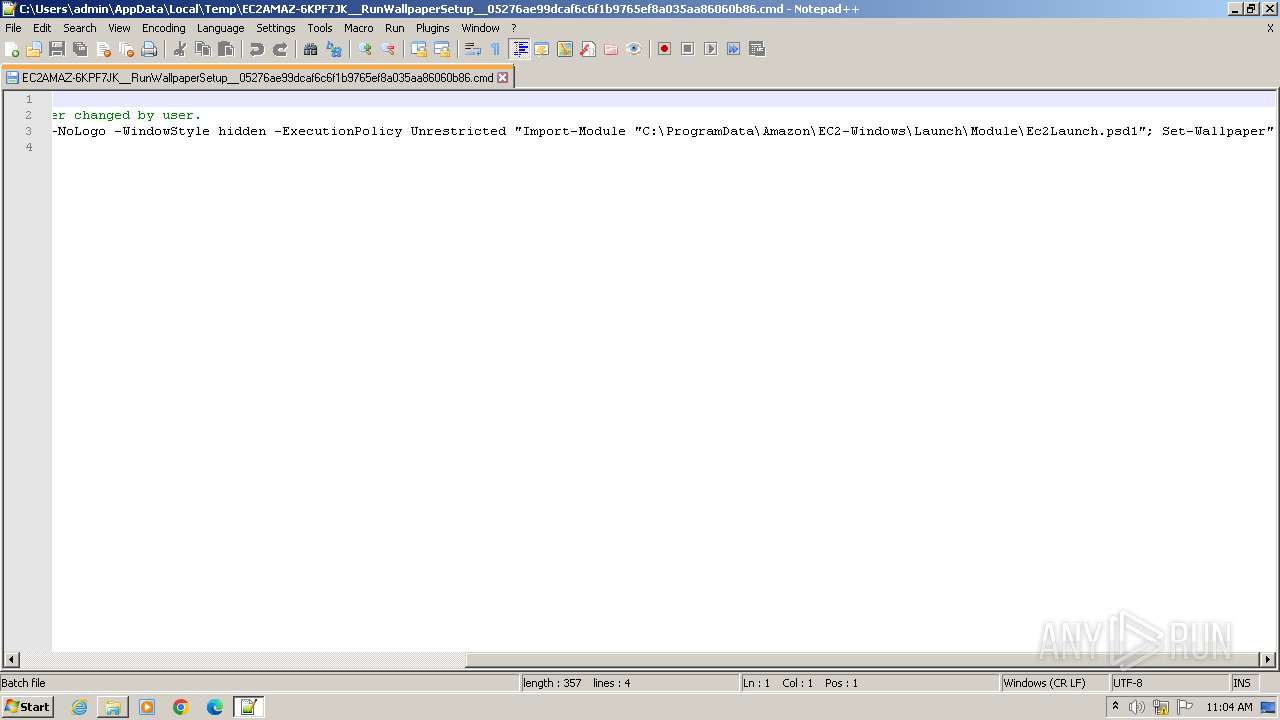Open a file via toolbar folder icon
Viewport: 1280px width, 720px height.
35,49
